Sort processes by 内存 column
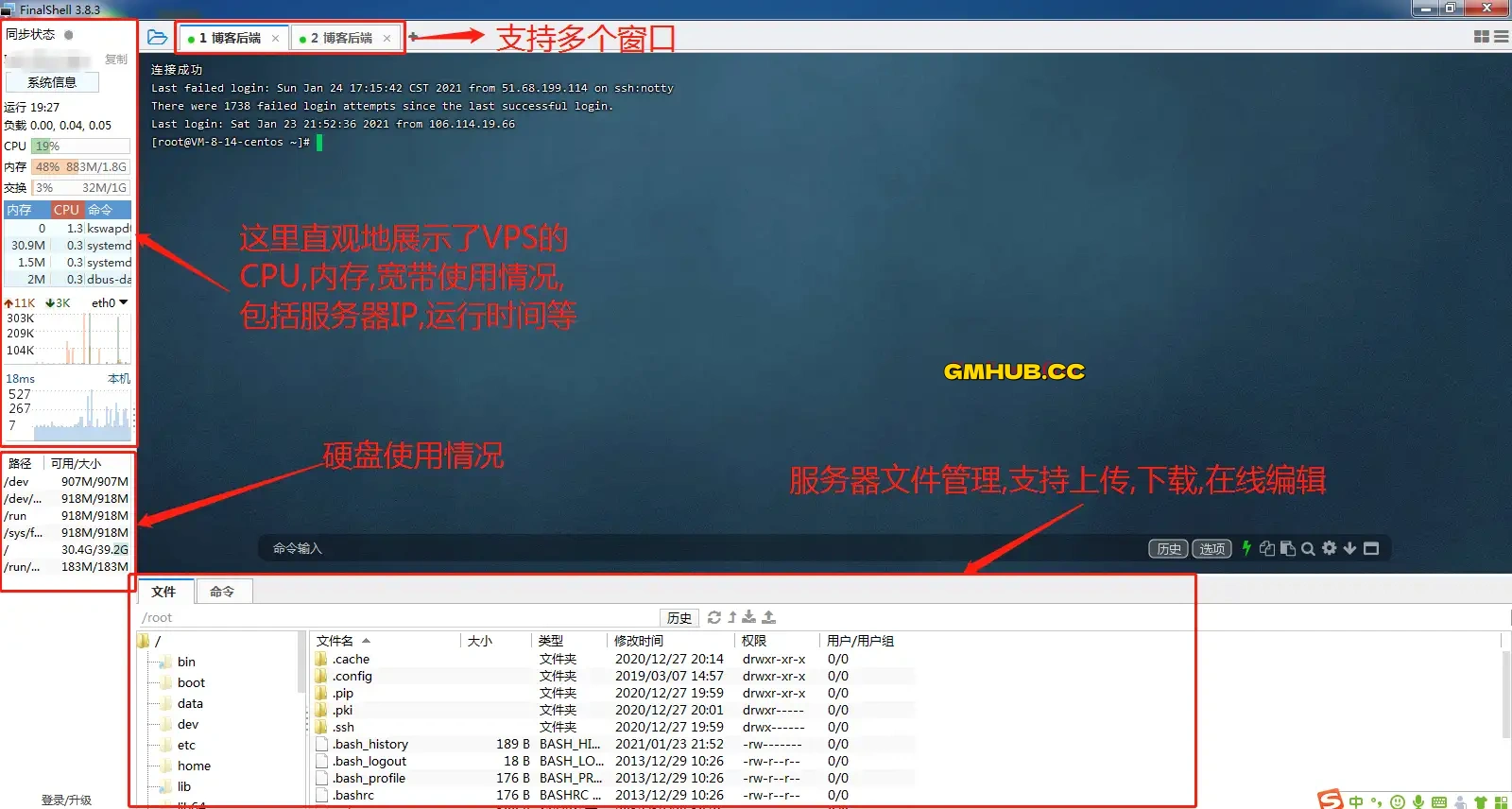The image size is (1512, 809). [26, 210]
